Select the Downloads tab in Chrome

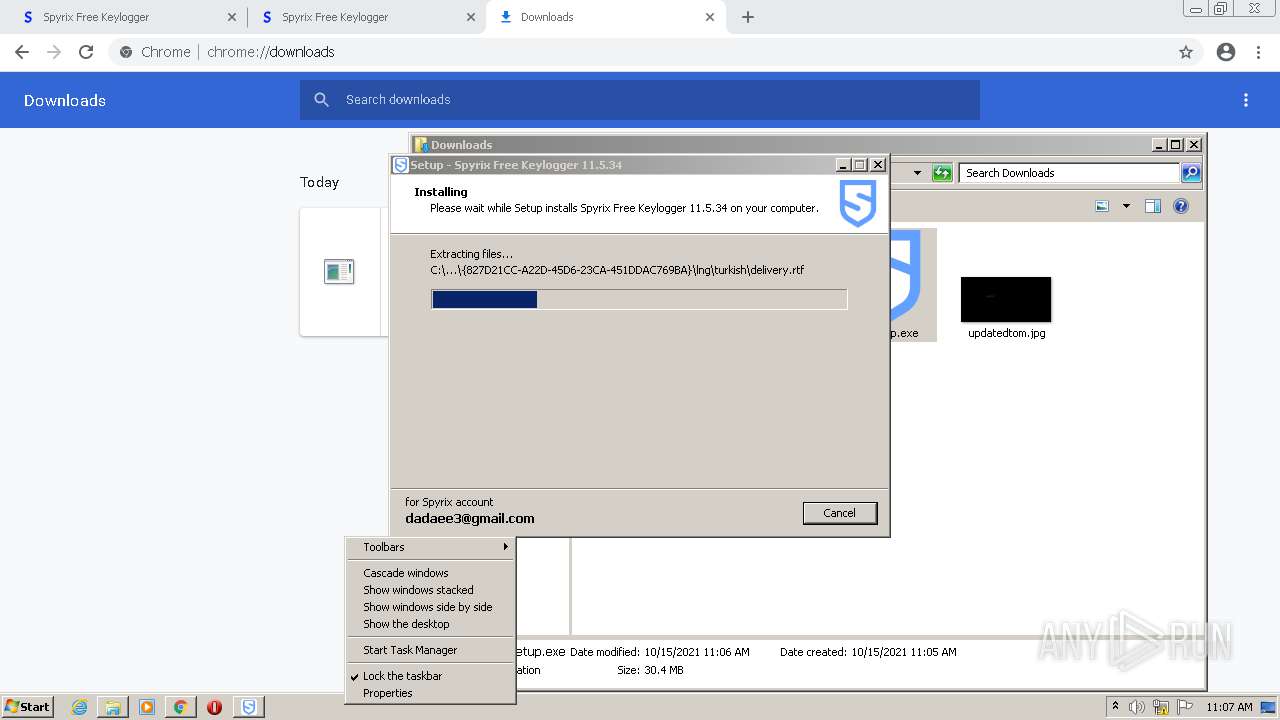coord(606,17)
